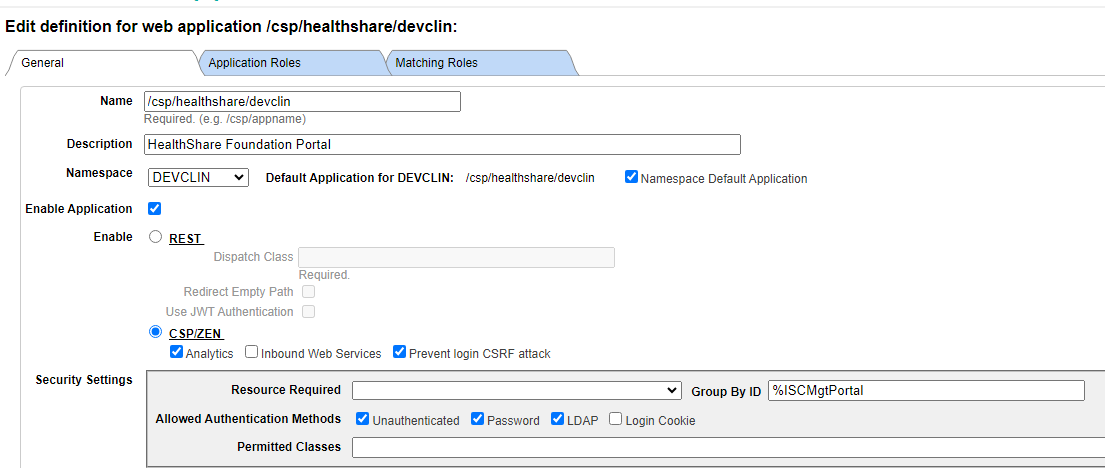
Task: Click the REST label link
Action: [x=185, y=239]
